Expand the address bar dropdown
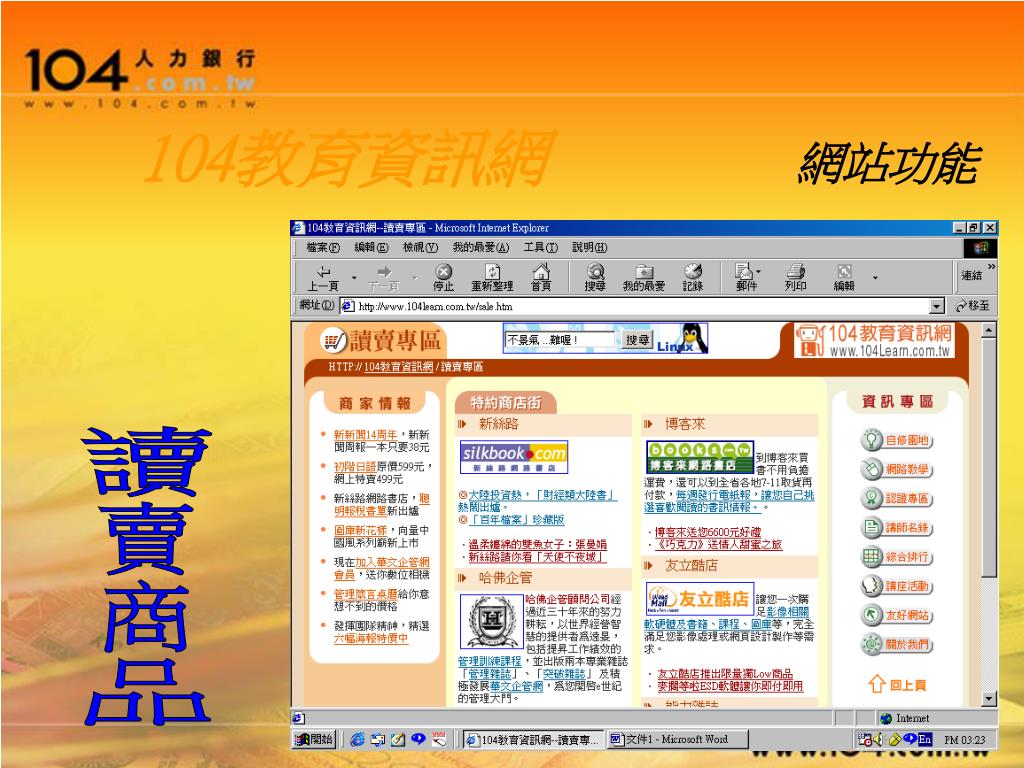This screenshot has height=768, width=1024. [937, 306]
